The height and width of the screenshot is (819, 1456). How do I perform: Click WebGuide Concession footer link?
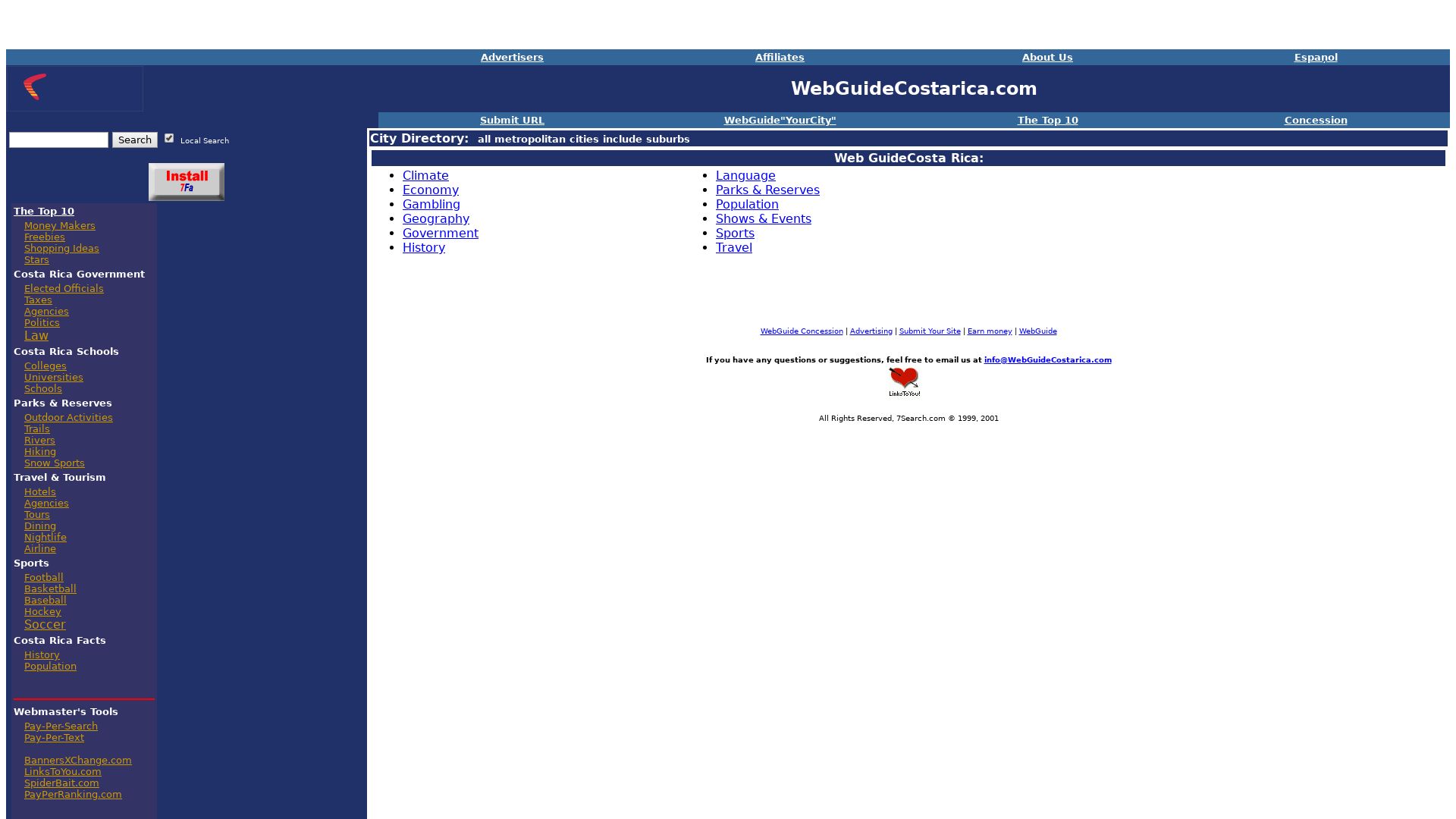coord(802,331)
